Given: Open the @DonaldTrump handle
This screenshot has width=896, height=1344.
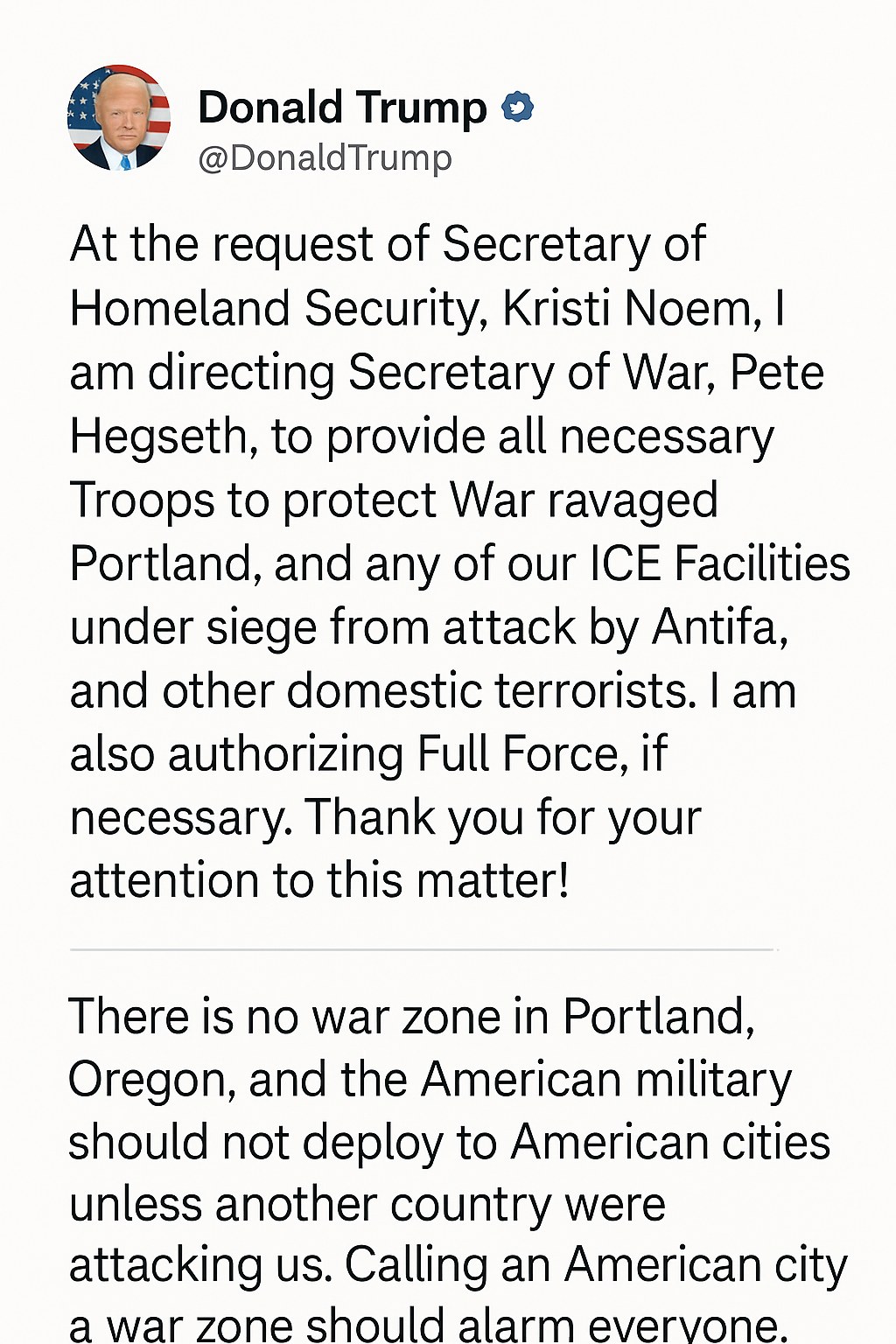Looking at the screenshot, I should point(325,158).
